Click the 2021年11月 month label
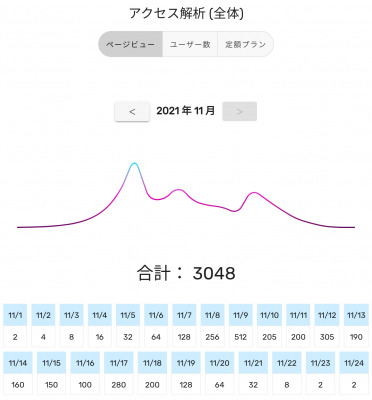The width and height of the screenshot is (372, 400). click(x=186, y=111)
